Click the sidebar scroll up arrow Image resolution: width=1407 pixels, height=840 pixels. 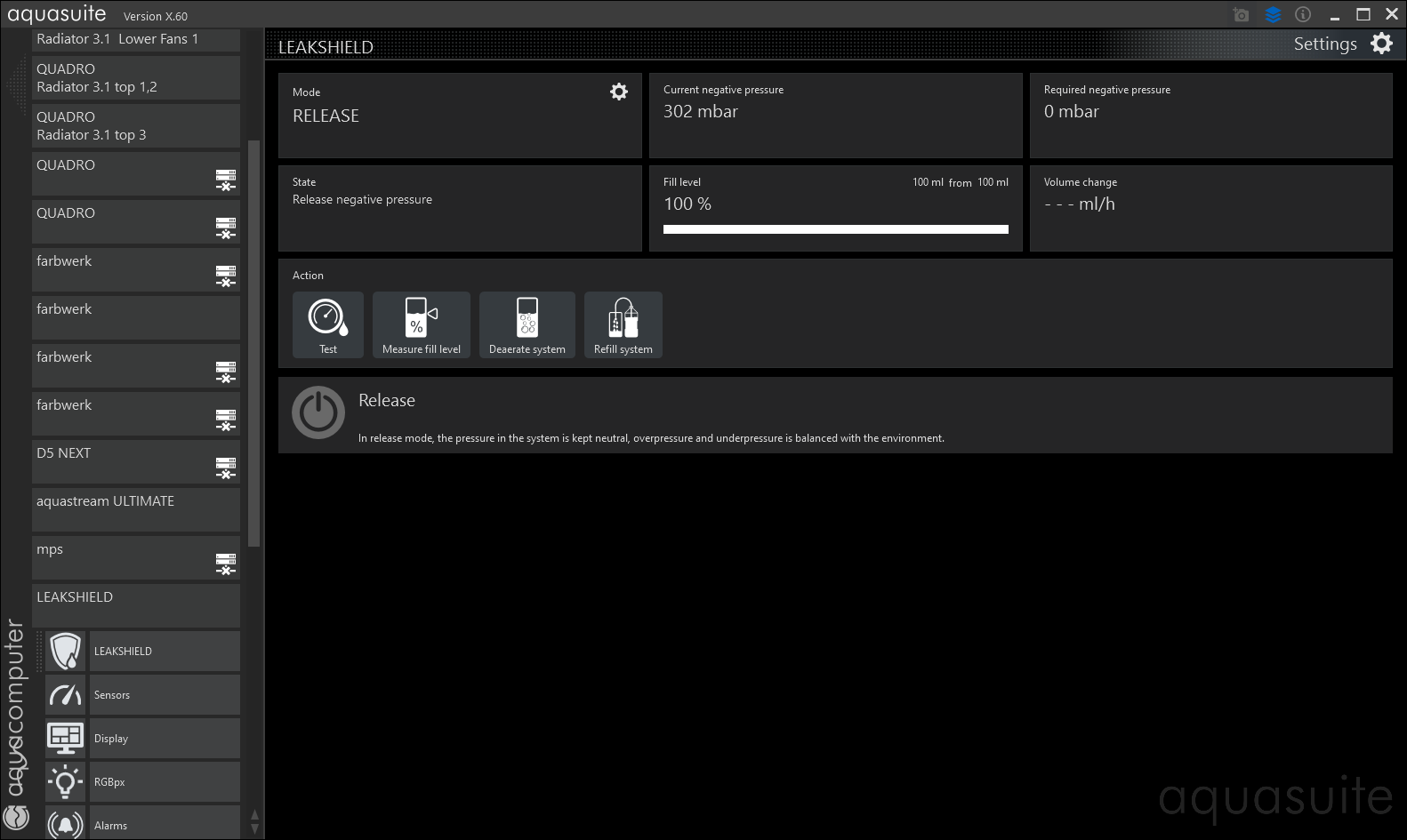(255, 814)
